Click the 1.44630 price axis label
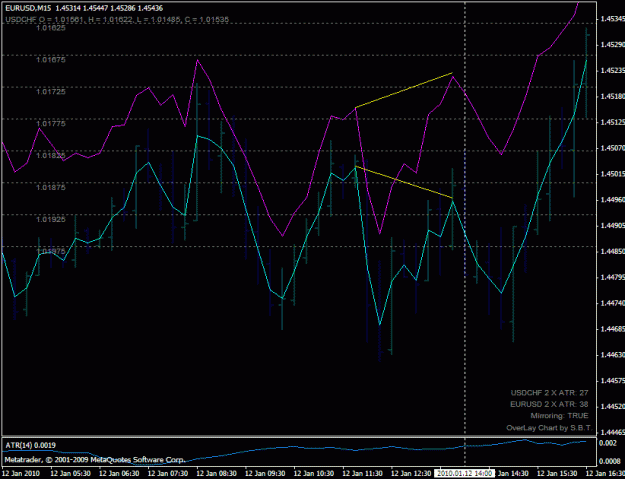This screenshot has height=479, width=625. pyautogui.click(x=612, y=355)
